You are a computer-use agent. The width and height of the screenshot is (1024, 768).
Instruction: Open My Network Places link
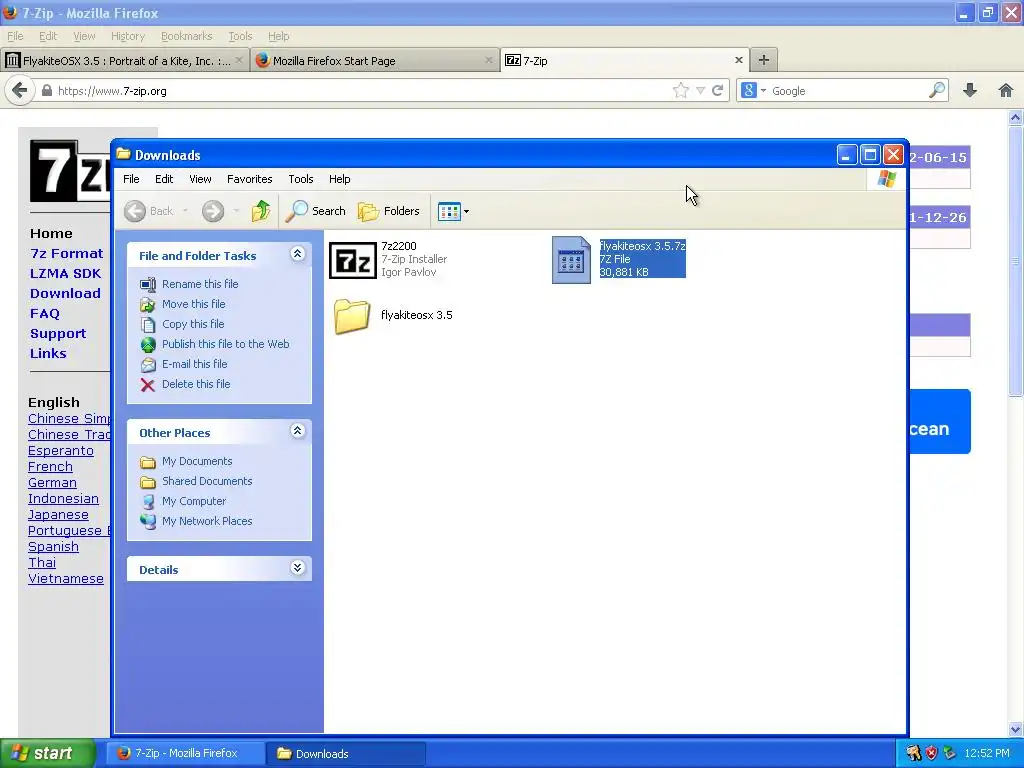[207, 521]
